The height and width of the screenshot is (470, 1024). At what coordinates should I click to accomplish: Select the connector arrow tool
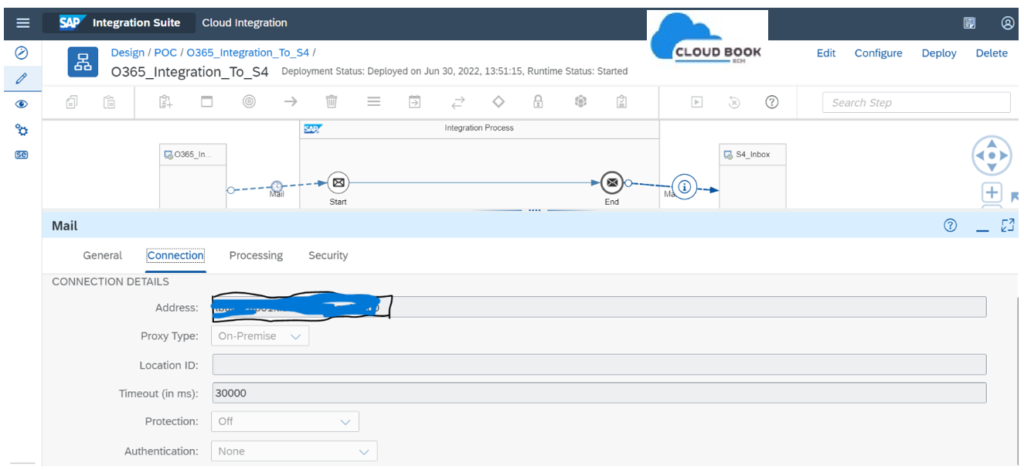click(x=291, y=102)
